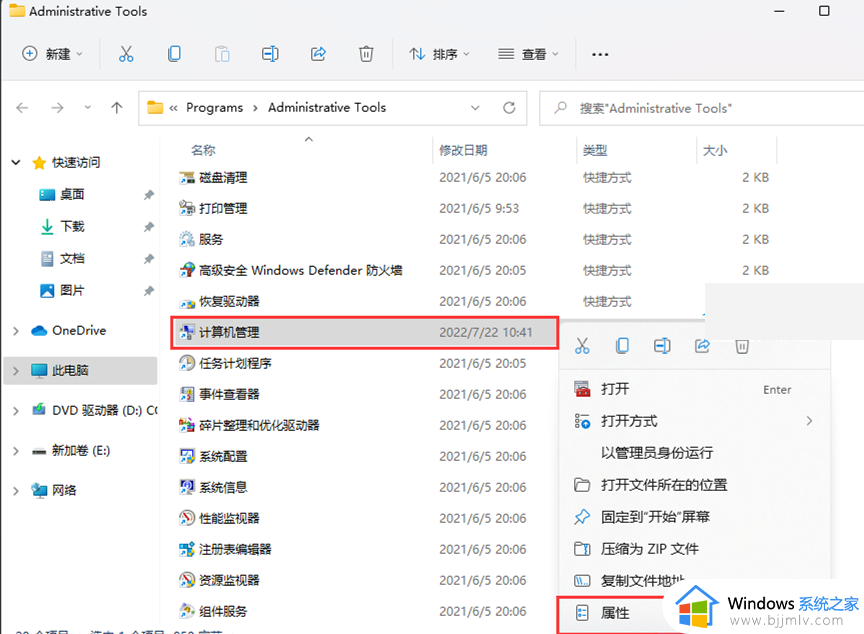The height and width of the screenshot is (634, 864).
Task: Open the 查看 view dropdown
Action: pyautogui.click(x=528, y=54)
